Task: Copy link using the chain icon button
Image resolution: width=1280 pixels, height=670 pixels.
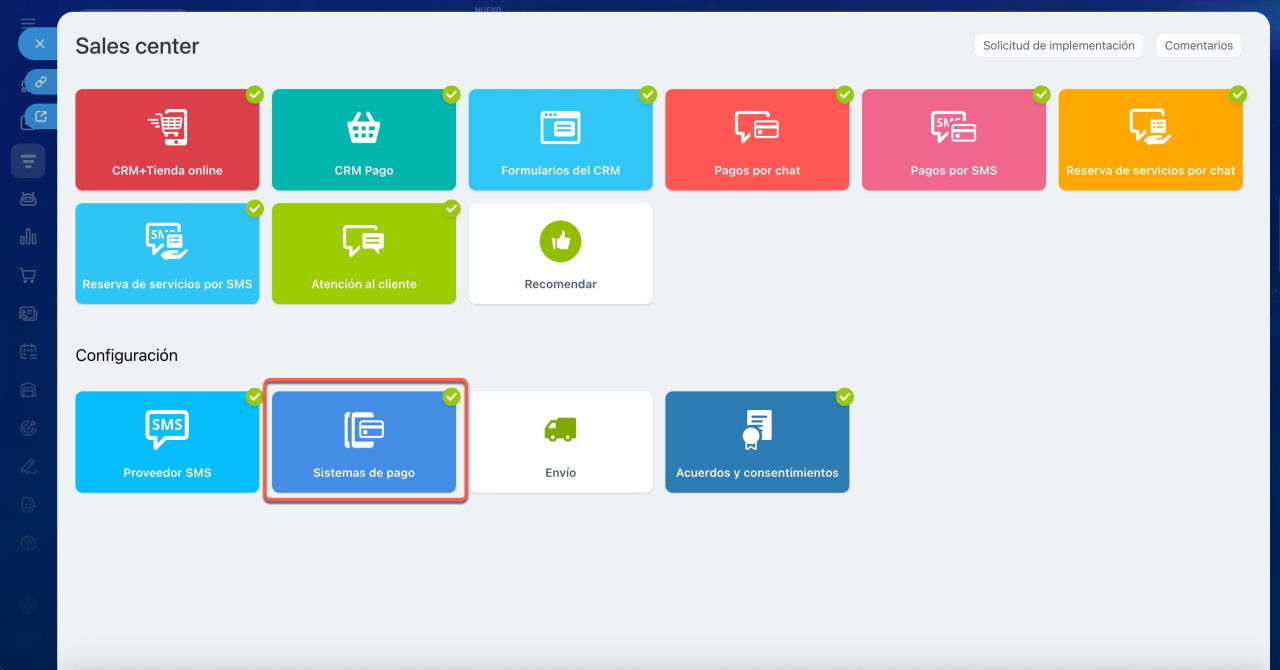Action: click(x=40, y=82)
